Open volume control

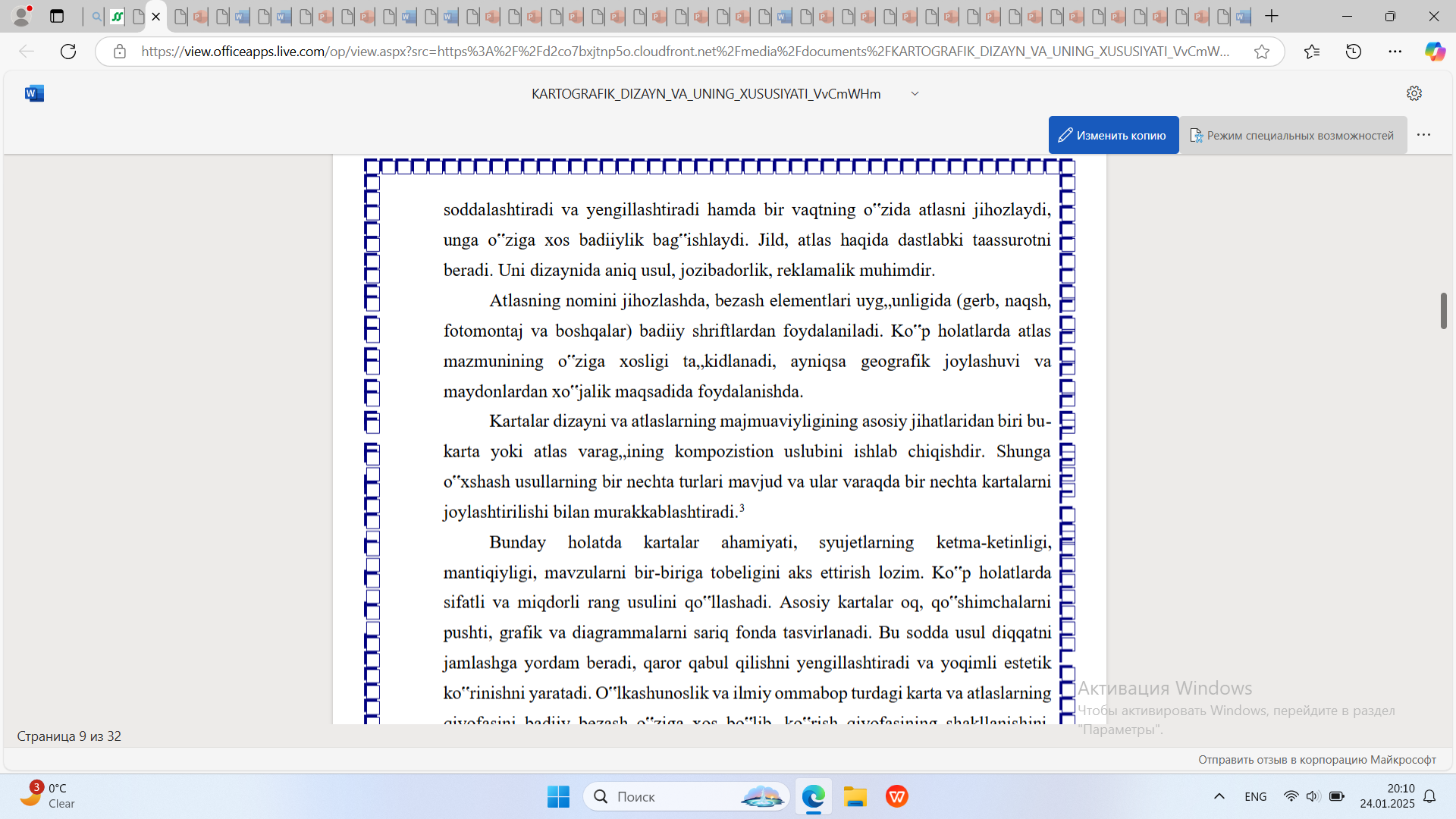1313,796
